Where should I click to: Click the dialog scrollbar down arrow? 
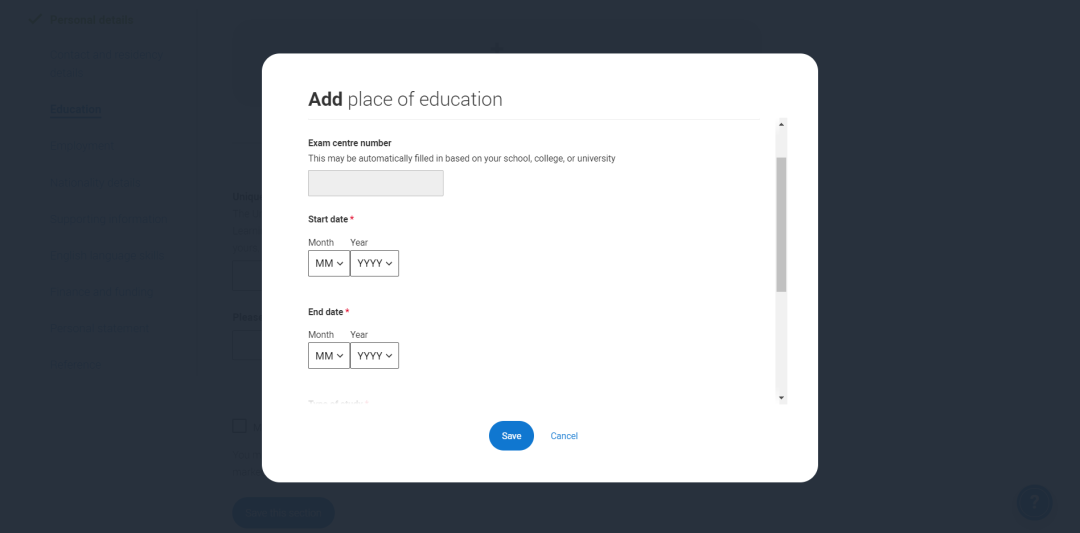click(x=781, y=398)
